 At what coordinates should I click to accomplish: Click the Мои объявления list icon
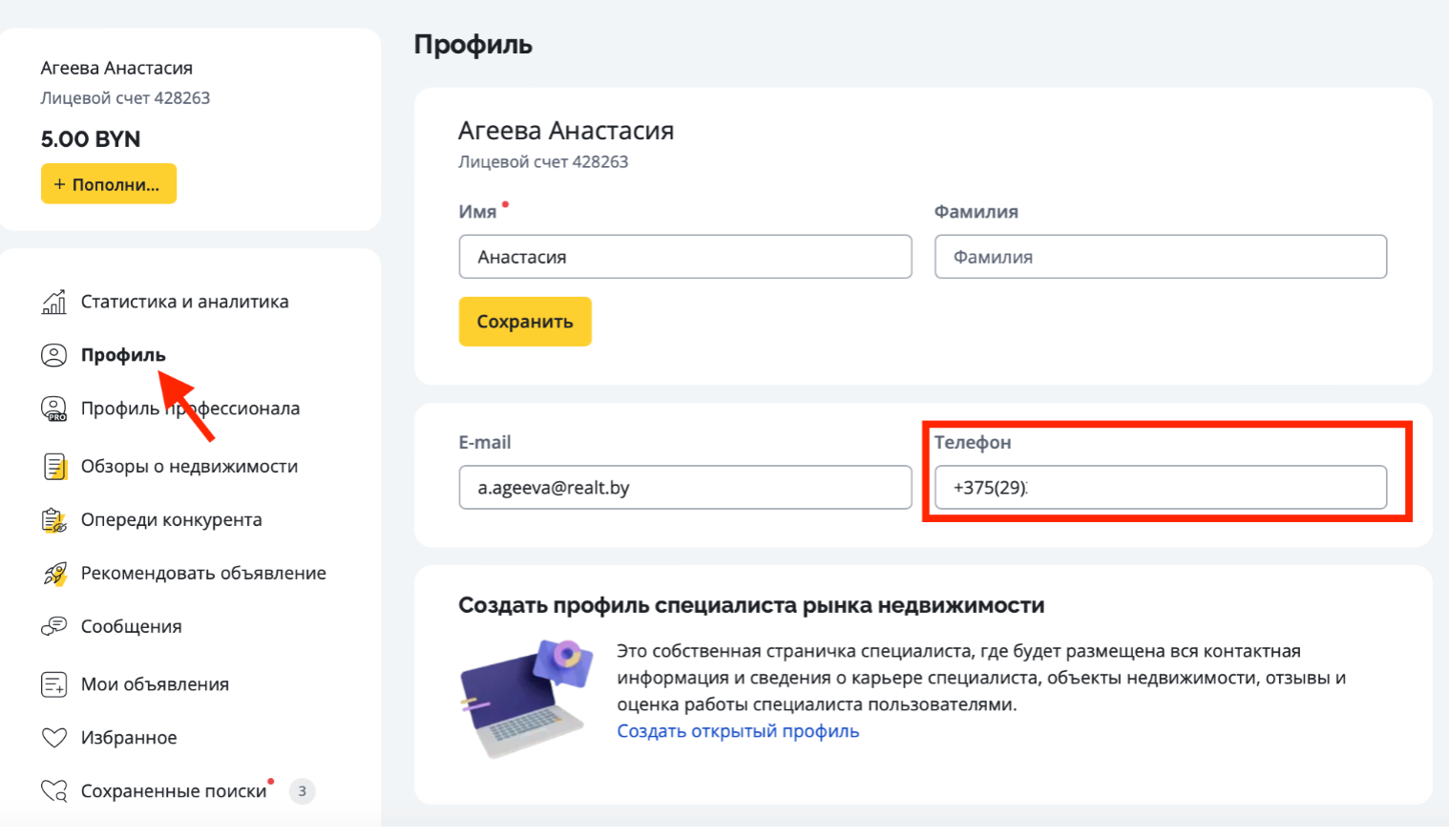pyautogui.click(x=54, y=684)
